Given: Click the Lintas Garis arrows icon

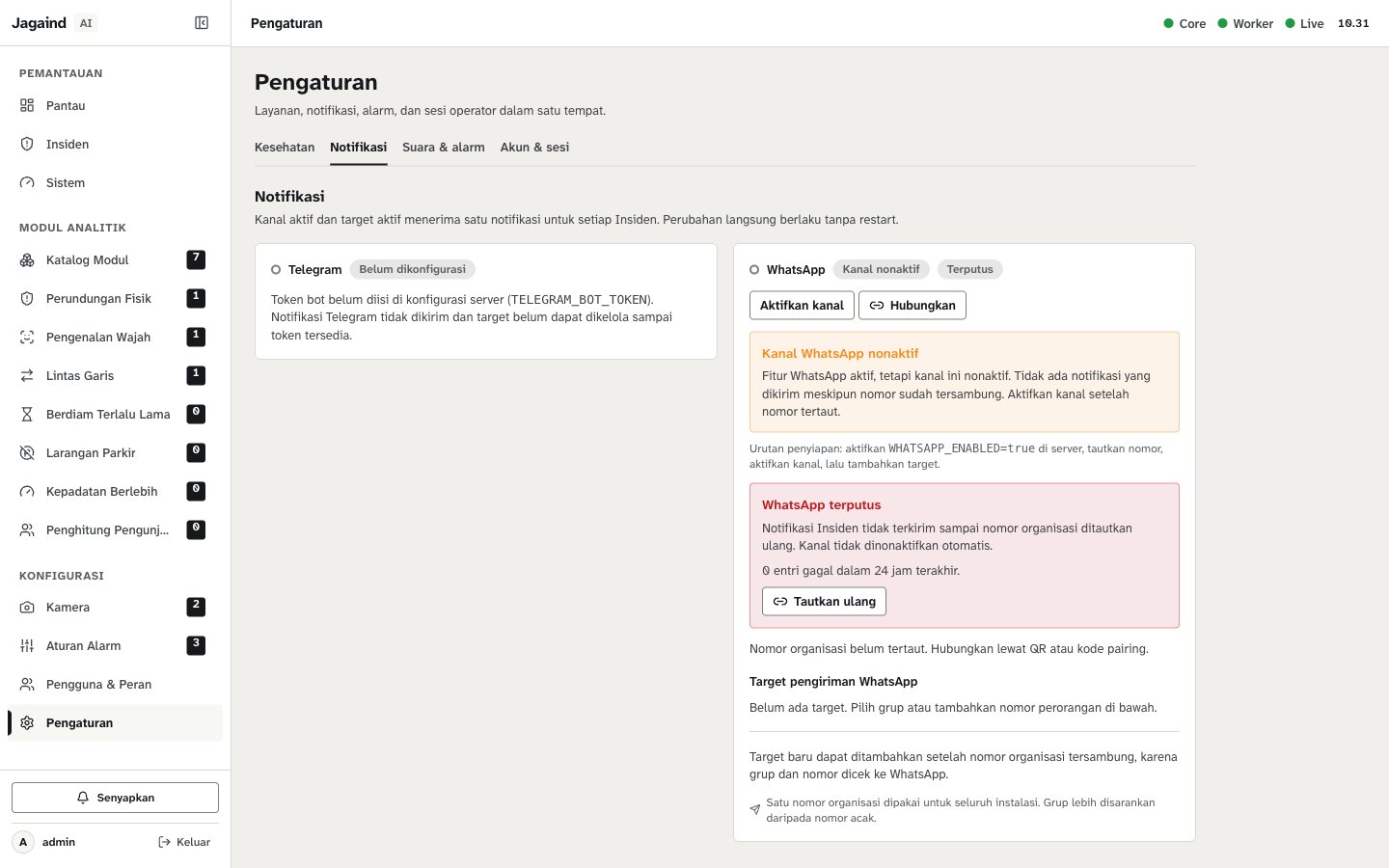Looking at the screenshot, I should (x=27, y=375).
